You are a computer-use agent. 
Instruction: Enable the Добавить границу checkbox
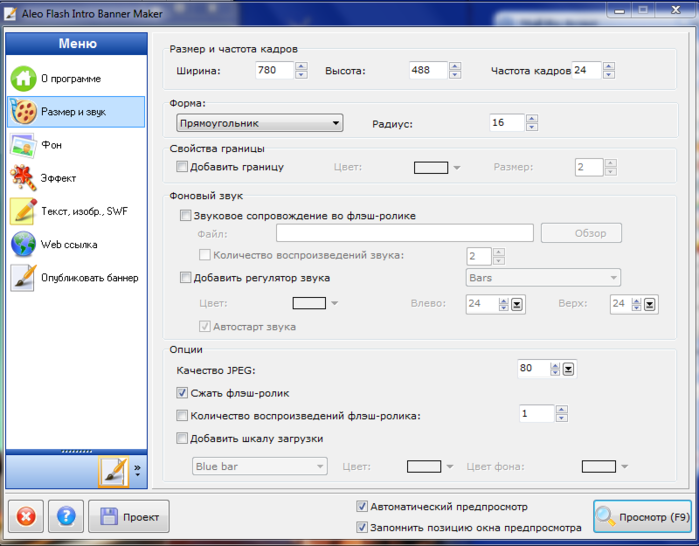click(x=181, y=167)
